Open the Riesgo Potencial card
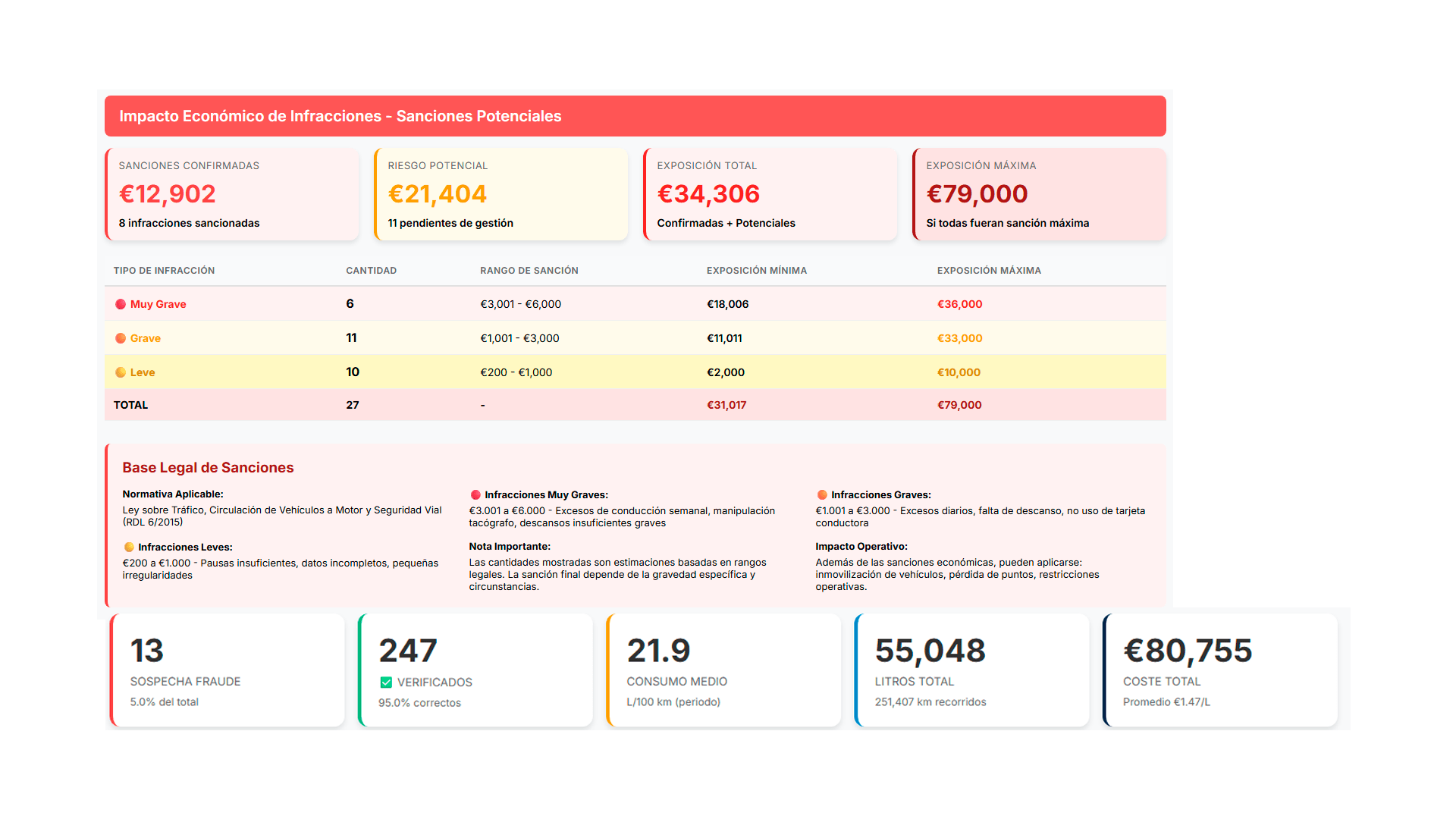This screenshot has width=1456, height=819. pyautogui.click(x=501, y=195)
